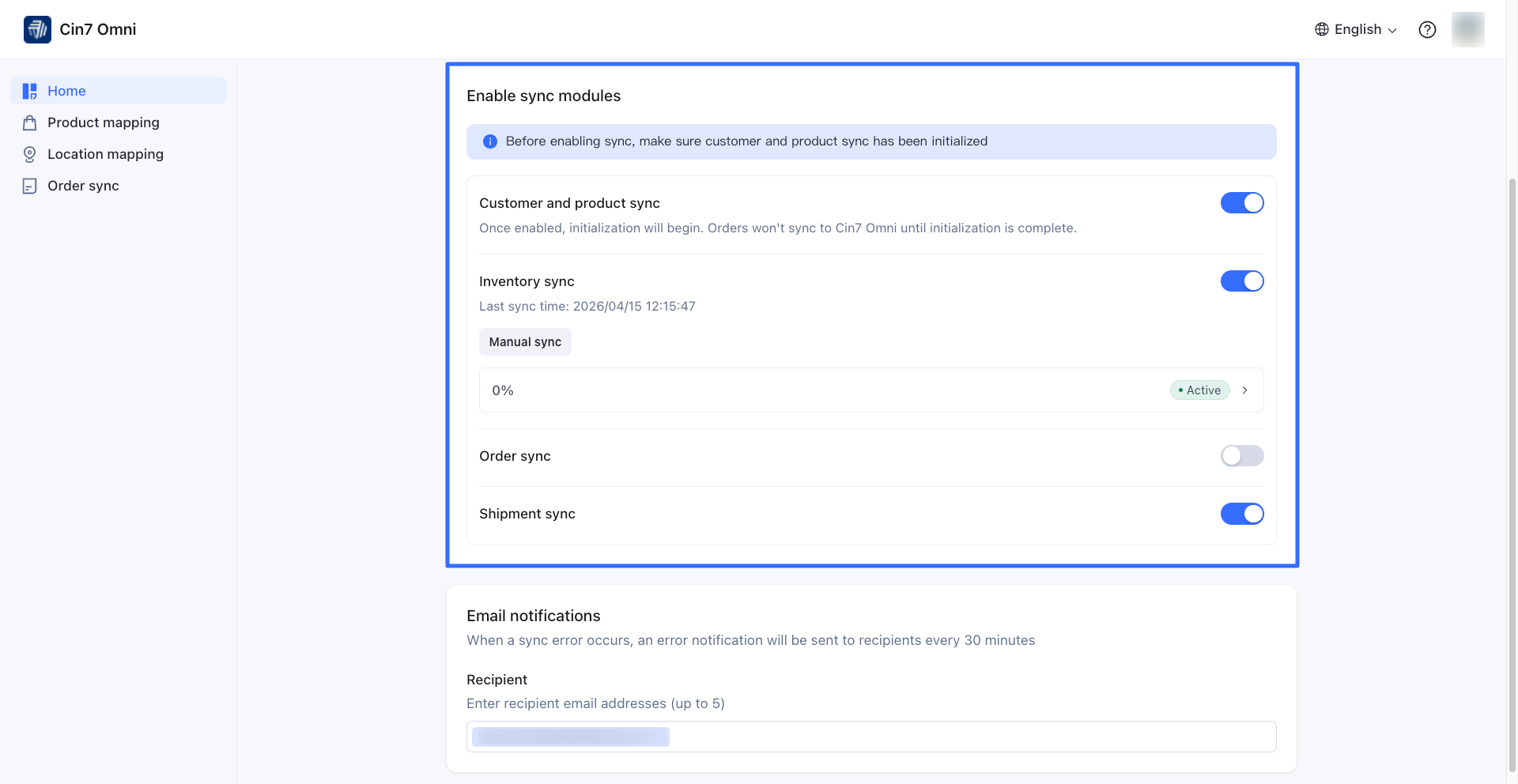
Task: Click the globe language icon
Action: pyautogui.click(x=1321, y=29)
